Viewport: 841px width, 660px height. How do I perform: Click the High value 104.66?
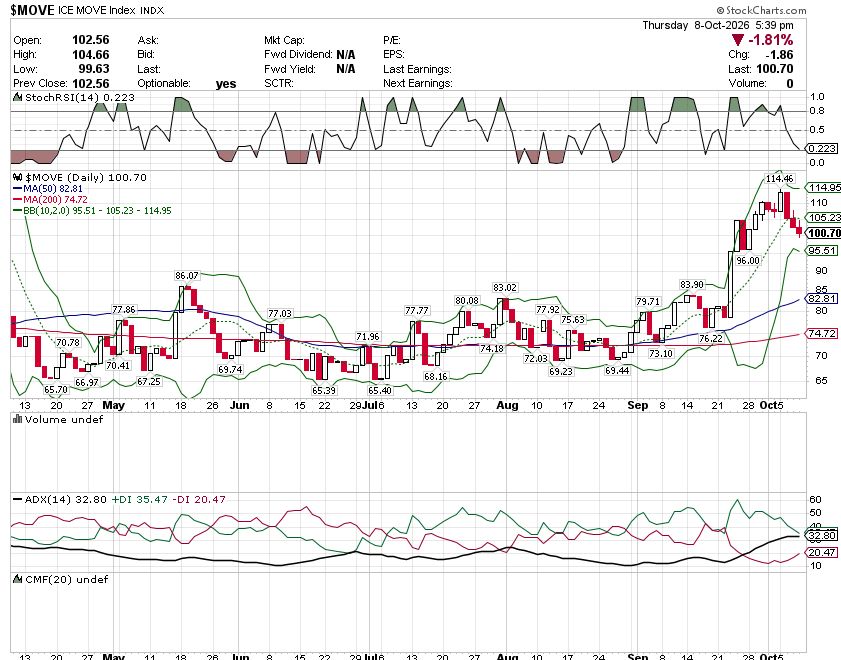click(91, 55)
